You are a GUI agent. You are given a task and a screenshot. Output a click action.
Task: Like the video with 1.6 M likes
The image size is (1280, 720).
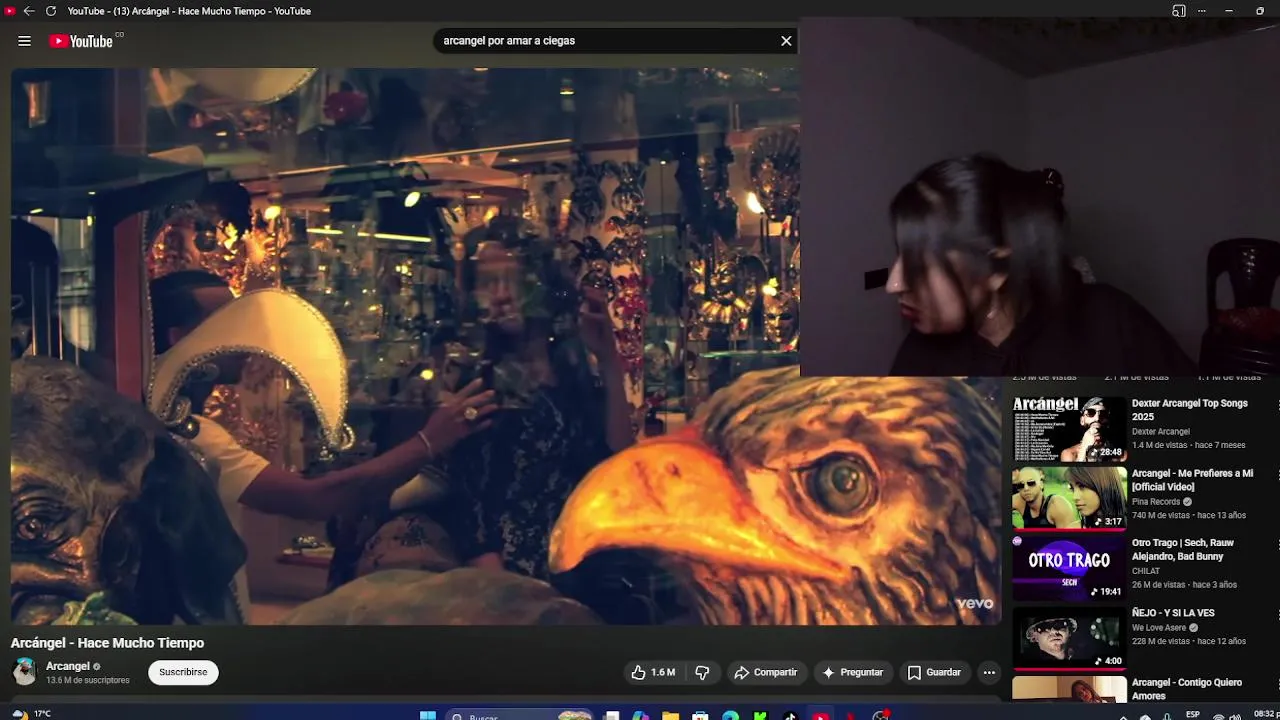tap(654, 672)
